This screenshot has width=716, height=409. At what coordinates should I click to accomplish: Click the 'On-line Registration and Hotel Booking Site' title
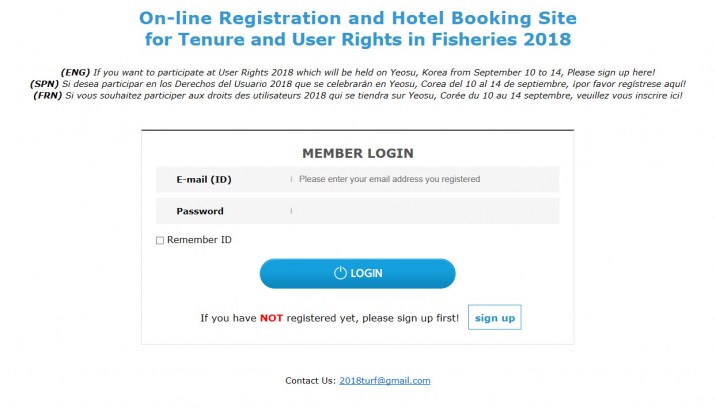(x=357, y=18)
